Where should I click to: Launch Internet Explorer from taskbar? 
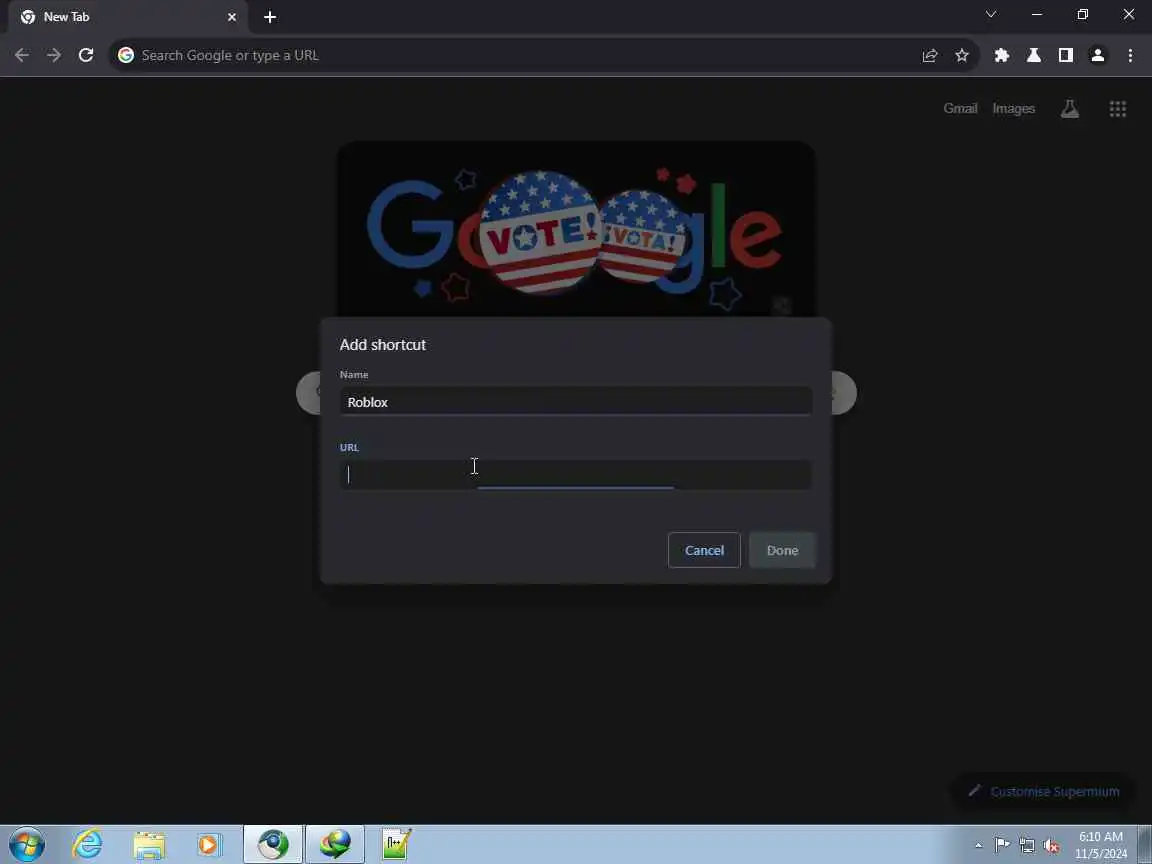click(87, 844)
